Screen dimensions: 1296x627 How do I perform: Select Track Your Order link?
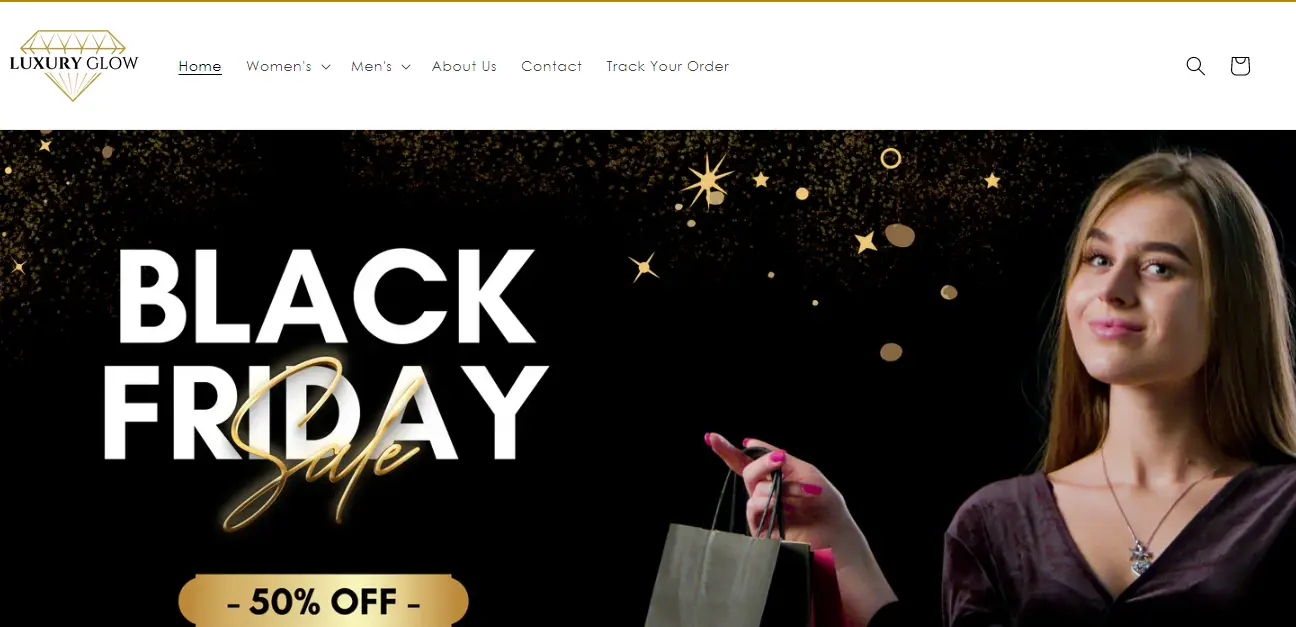coord(667,66)
